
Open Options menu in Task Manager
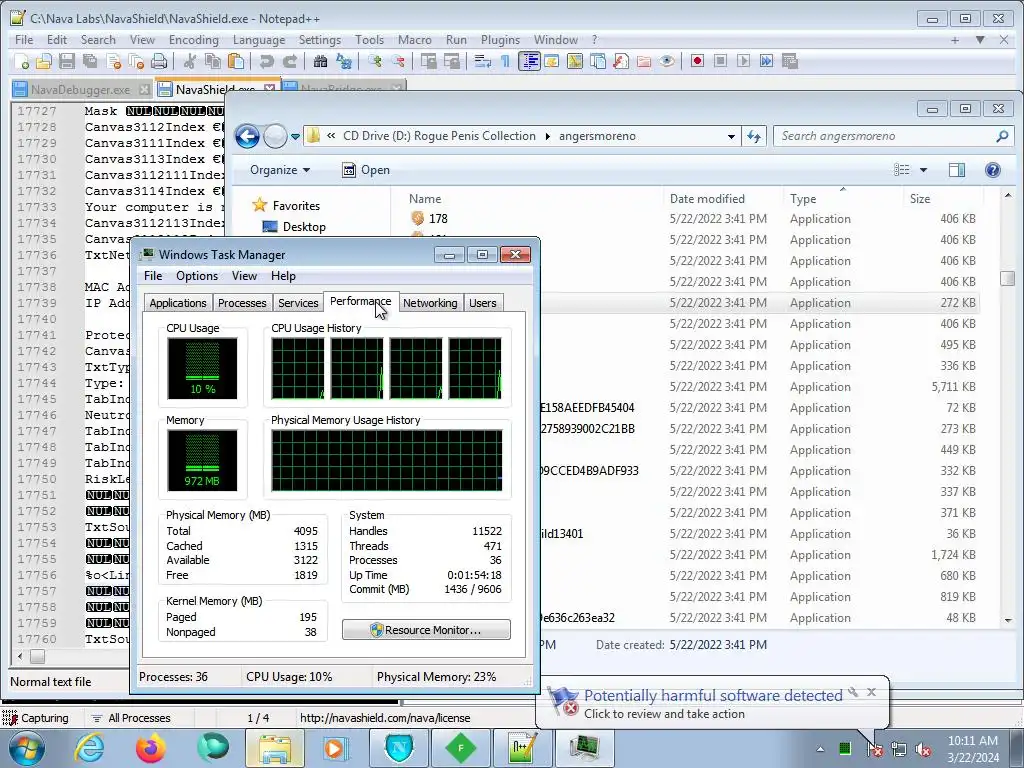[197, 276]
